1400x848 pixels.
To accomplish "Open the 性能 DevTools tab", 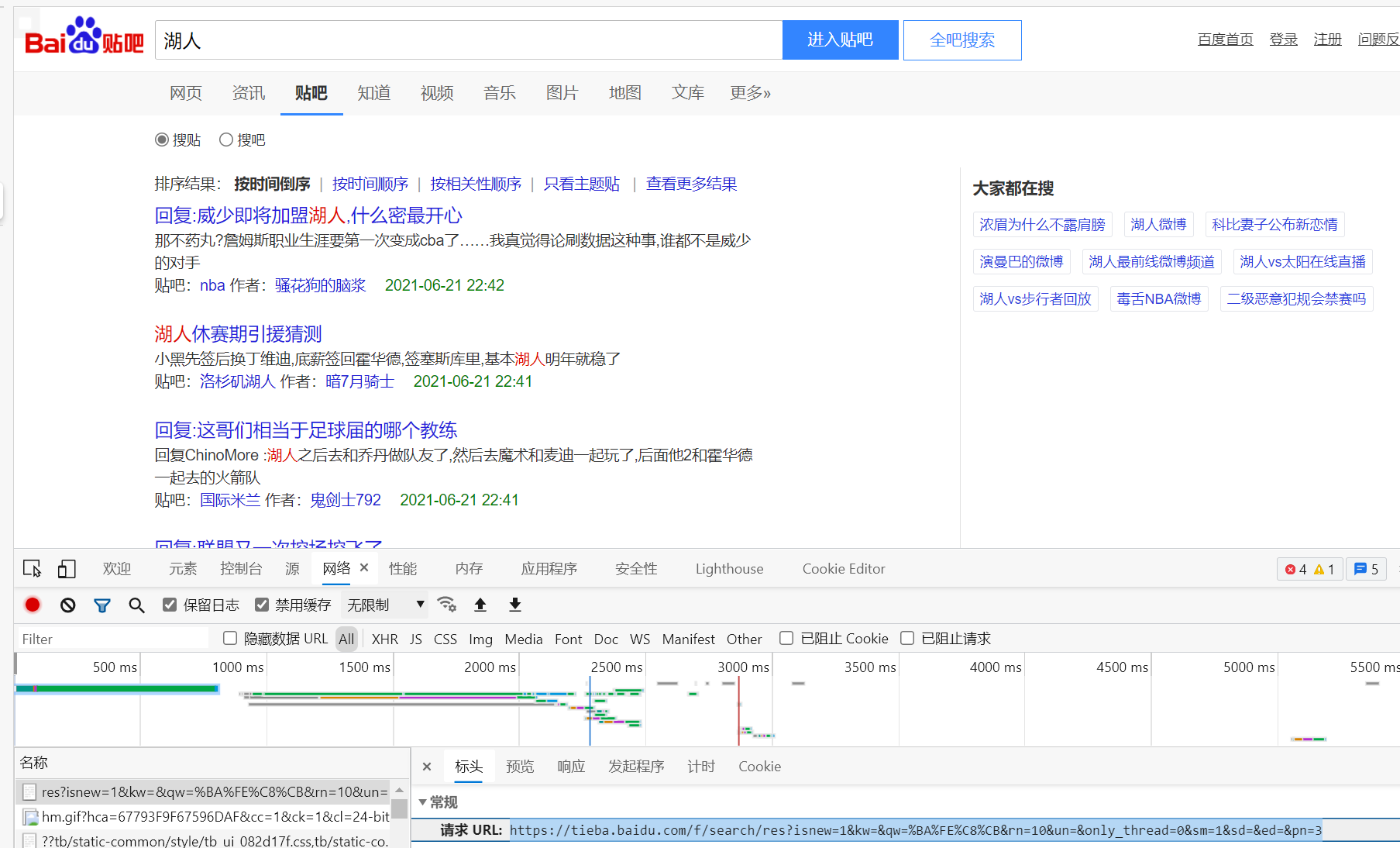I will (403, 569).
